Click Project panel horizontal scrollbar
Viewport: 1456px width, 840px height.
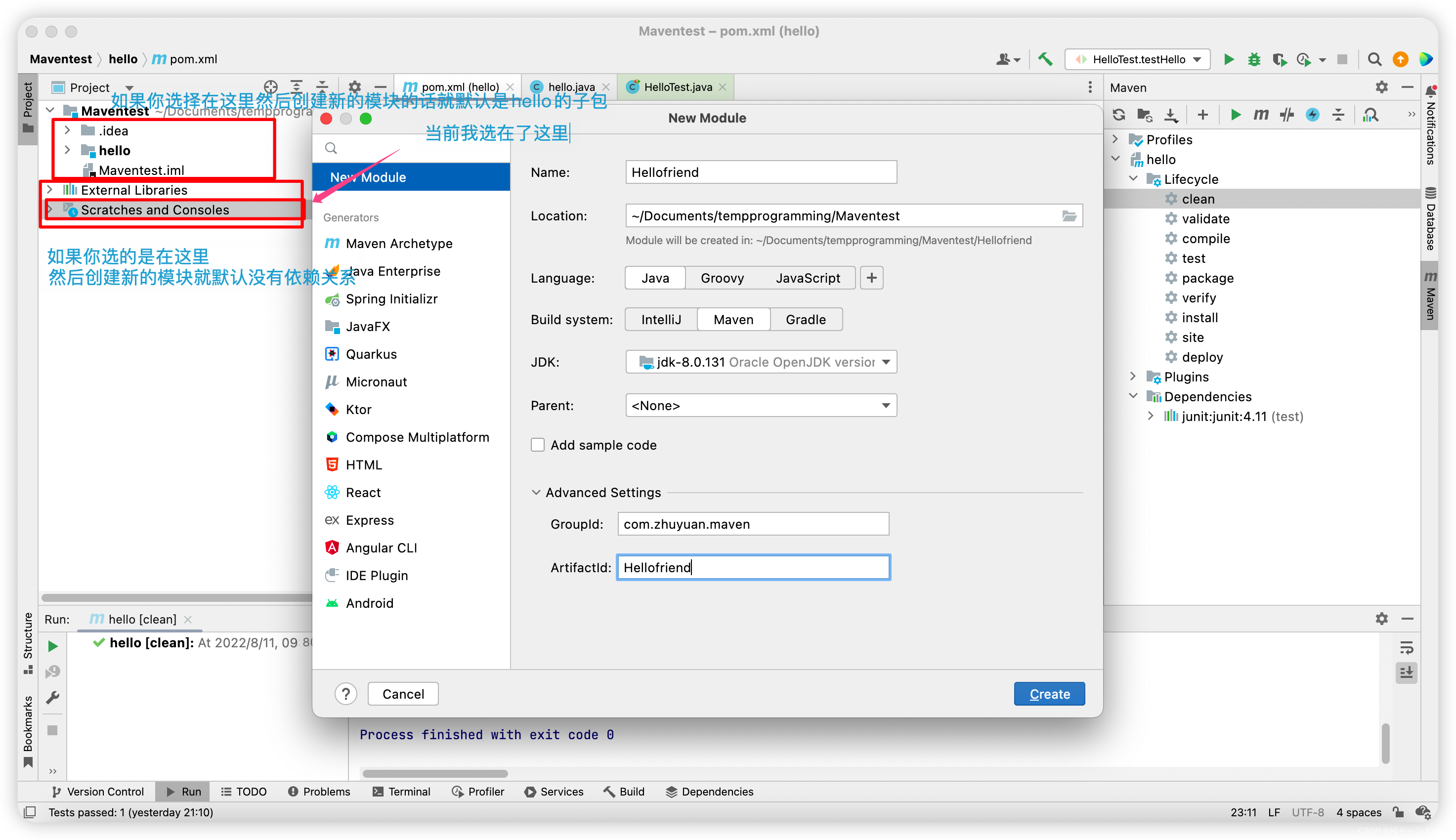click(176, 598)
